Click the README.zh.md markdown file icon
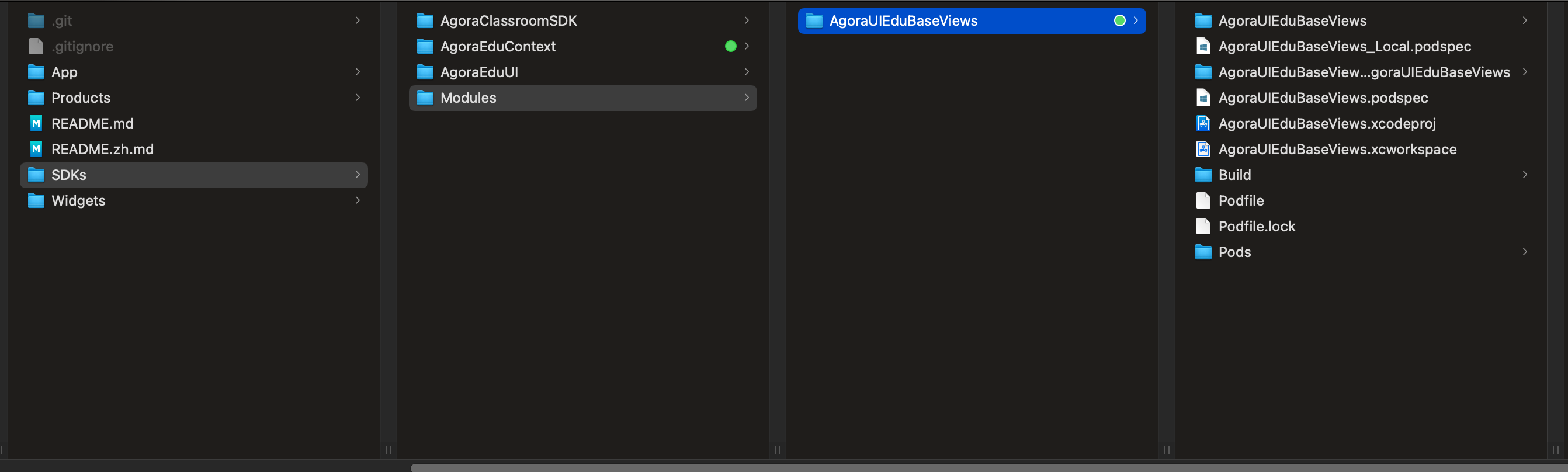Viewport: 1568px width, 472px height. [37, 149]
